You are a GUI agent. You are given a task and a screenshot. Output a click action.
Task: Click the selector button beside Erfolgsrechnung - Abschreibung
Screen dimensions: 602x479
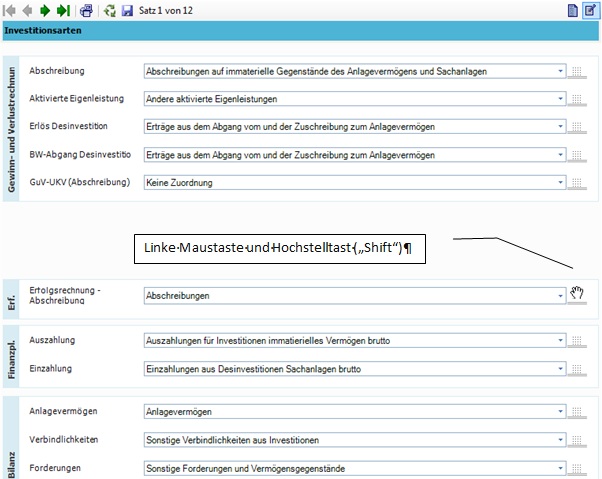click(577, 295)
